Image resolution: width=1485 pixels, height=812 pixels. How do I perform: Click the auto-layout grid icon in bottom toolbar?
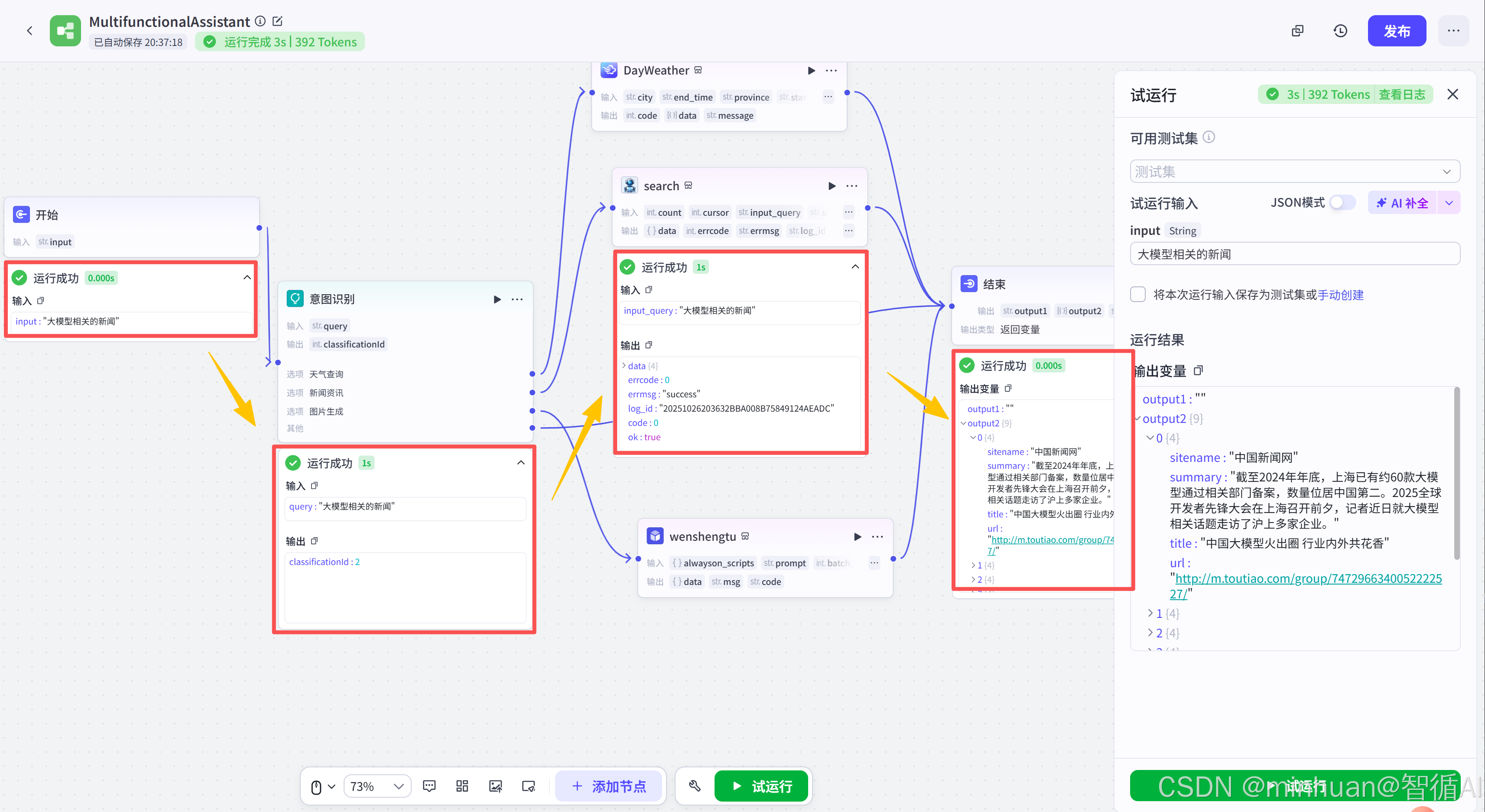[462, 786]
